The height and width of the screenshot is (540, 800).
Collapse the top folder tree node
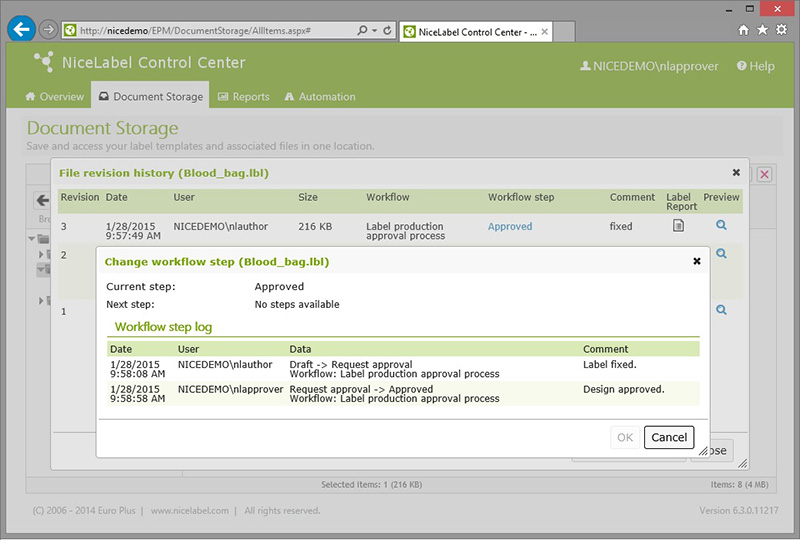(x=32, y=238)
